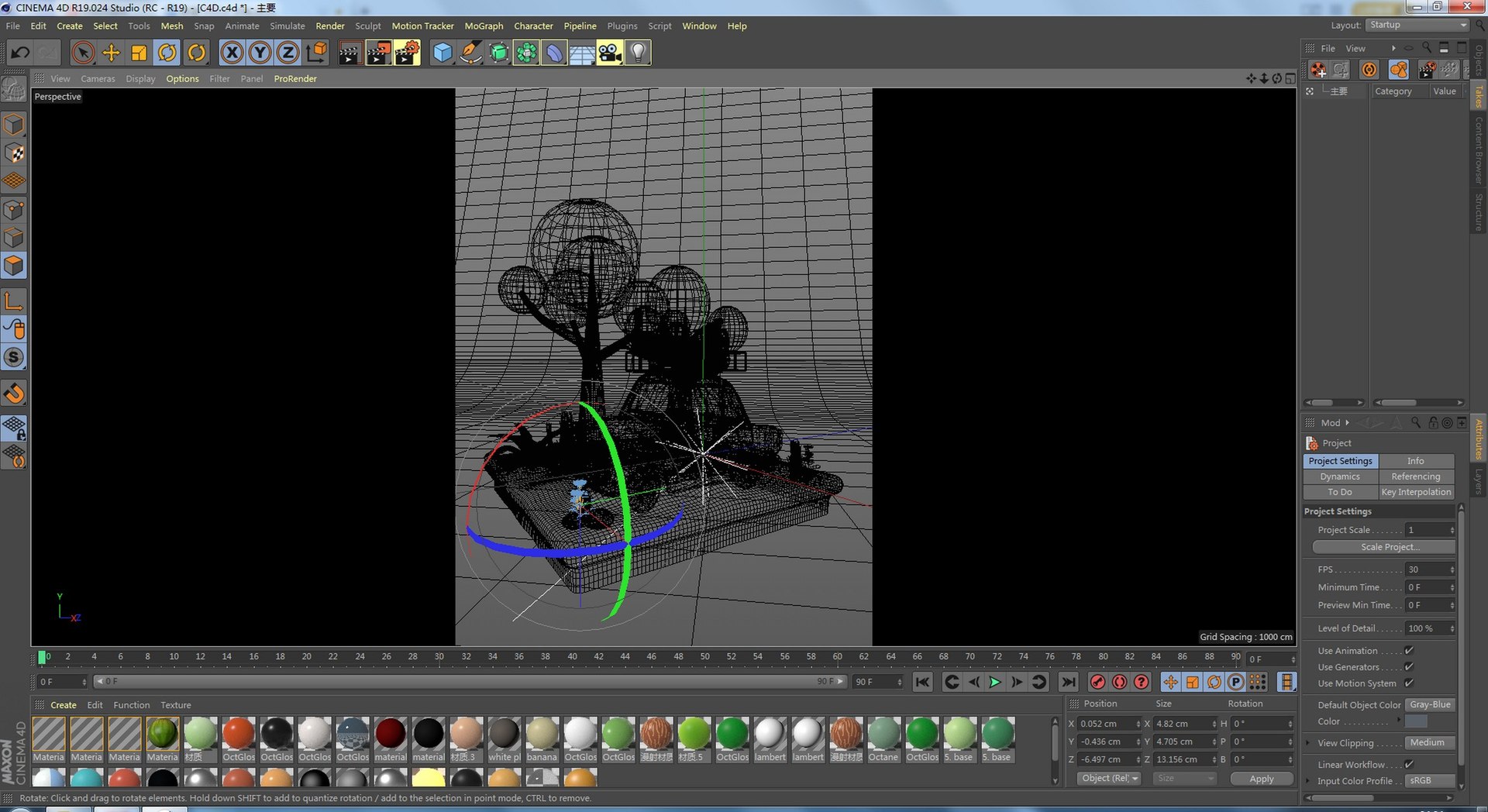Image resolution: width=1488 pixels, height=812 pixels.
Task: Toggle Use Motion System checkbox
Action: pyautogui.click(x=1409, y=683)
